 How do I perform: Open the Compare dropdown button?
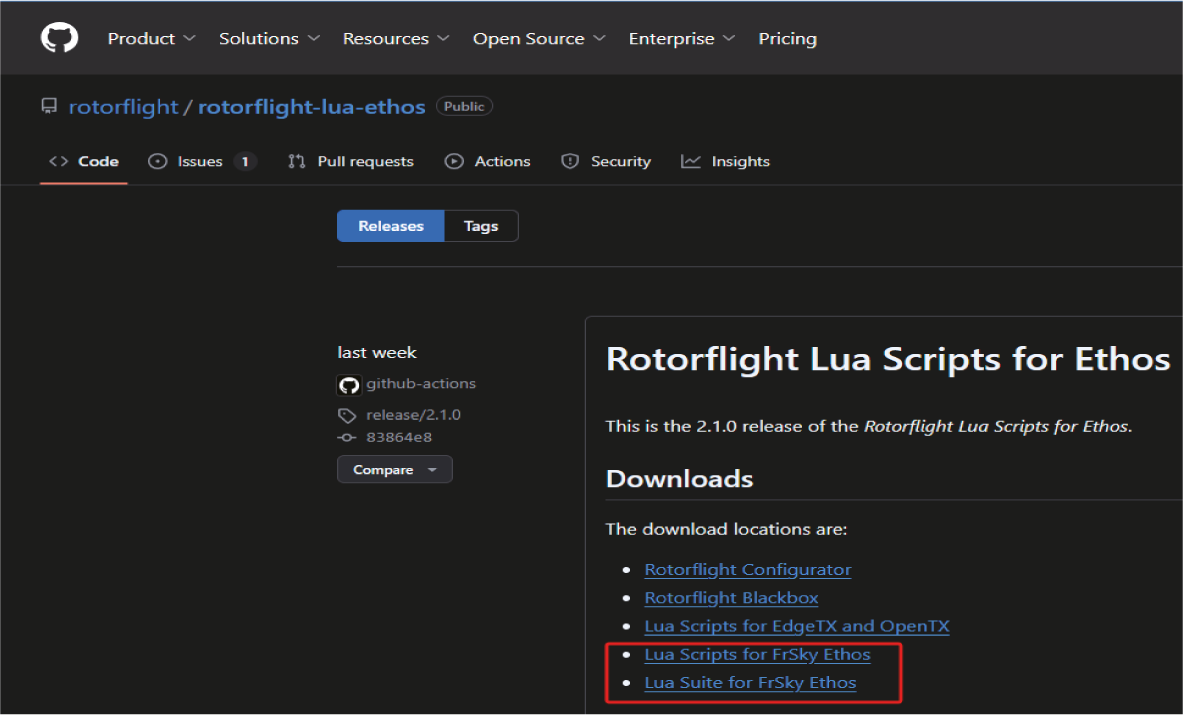click(394, 470)
